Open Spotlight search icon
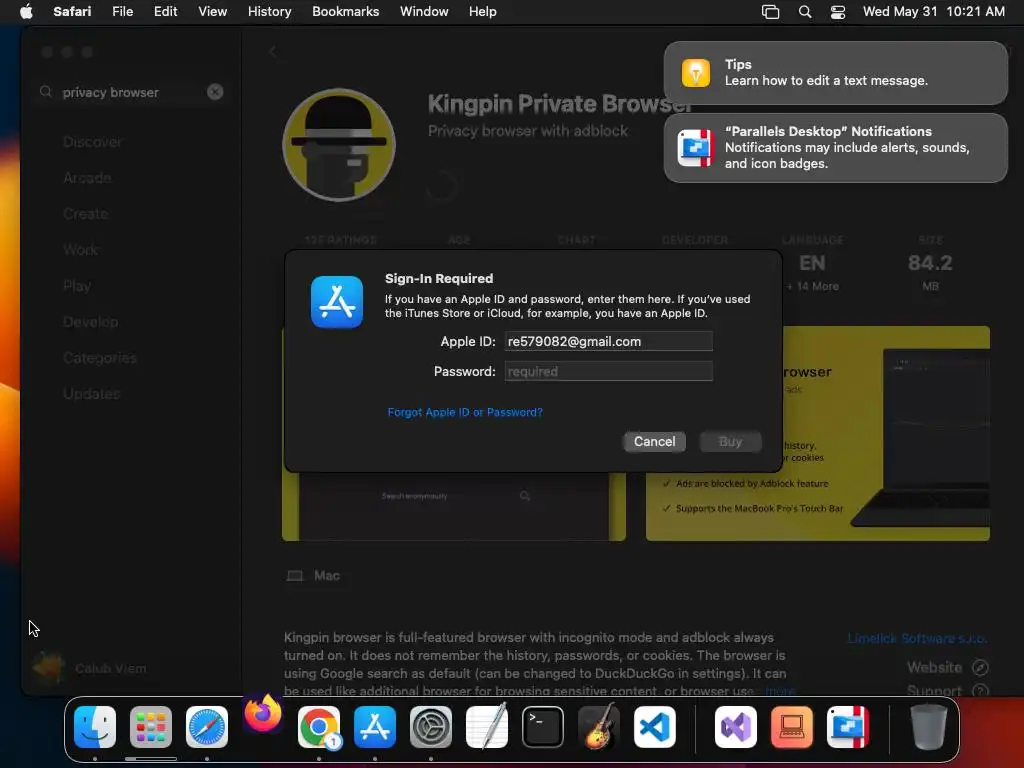Image resolution: width=1024 pixels, height=768 pixels. (805, 12)
